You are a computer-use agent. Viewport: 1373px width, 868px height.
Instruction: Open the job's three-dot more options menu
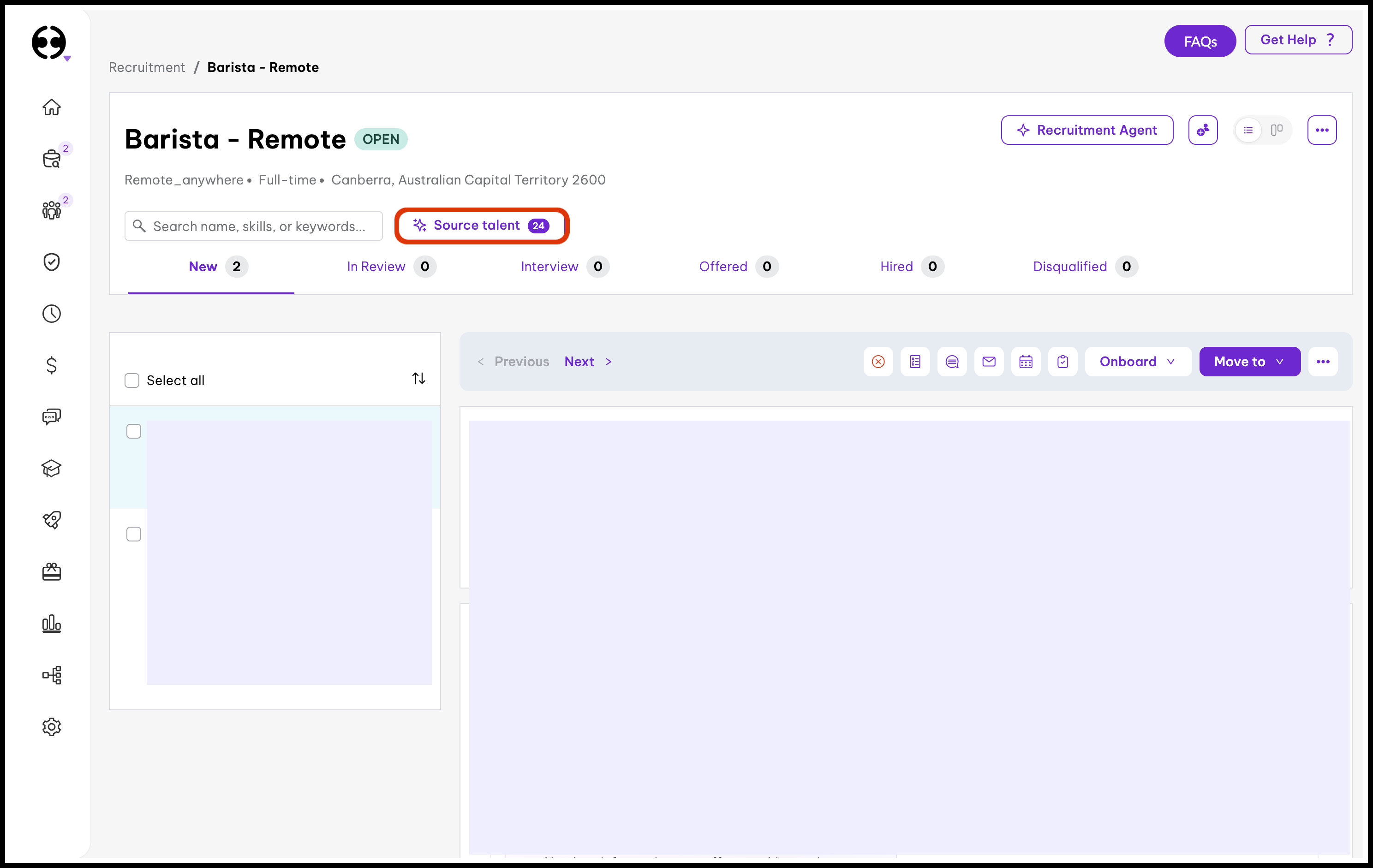(1322, 130)
